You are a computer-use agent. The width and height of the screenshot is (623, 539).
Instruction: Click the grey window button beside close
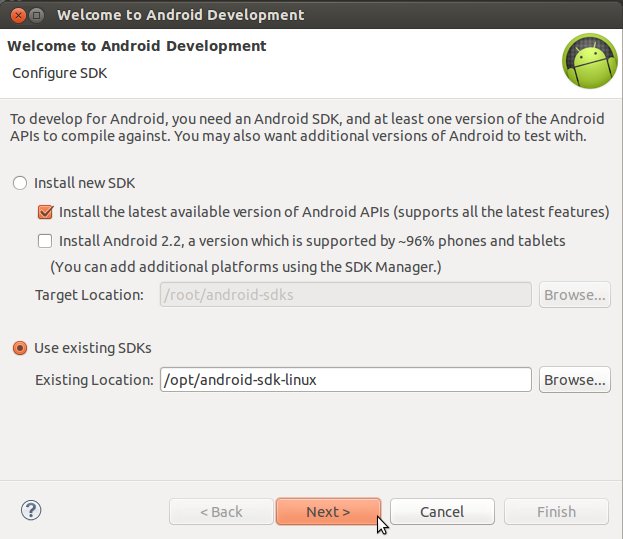point(37,15)
